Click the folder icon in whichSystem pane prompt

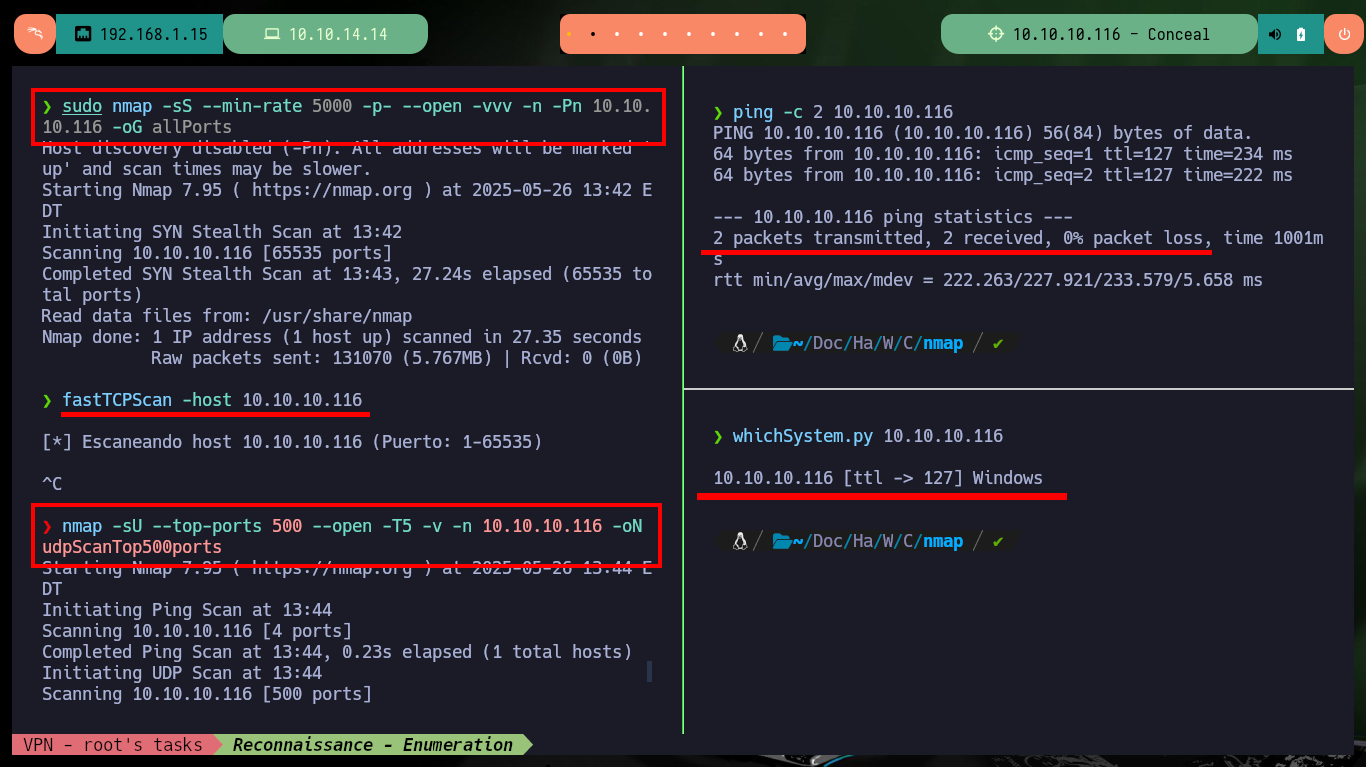(782, 541)
